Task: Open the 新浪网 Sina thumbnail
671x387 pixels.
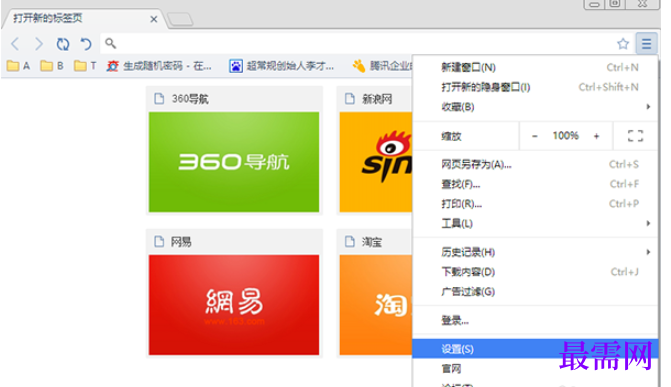Action: pos(376,162)
